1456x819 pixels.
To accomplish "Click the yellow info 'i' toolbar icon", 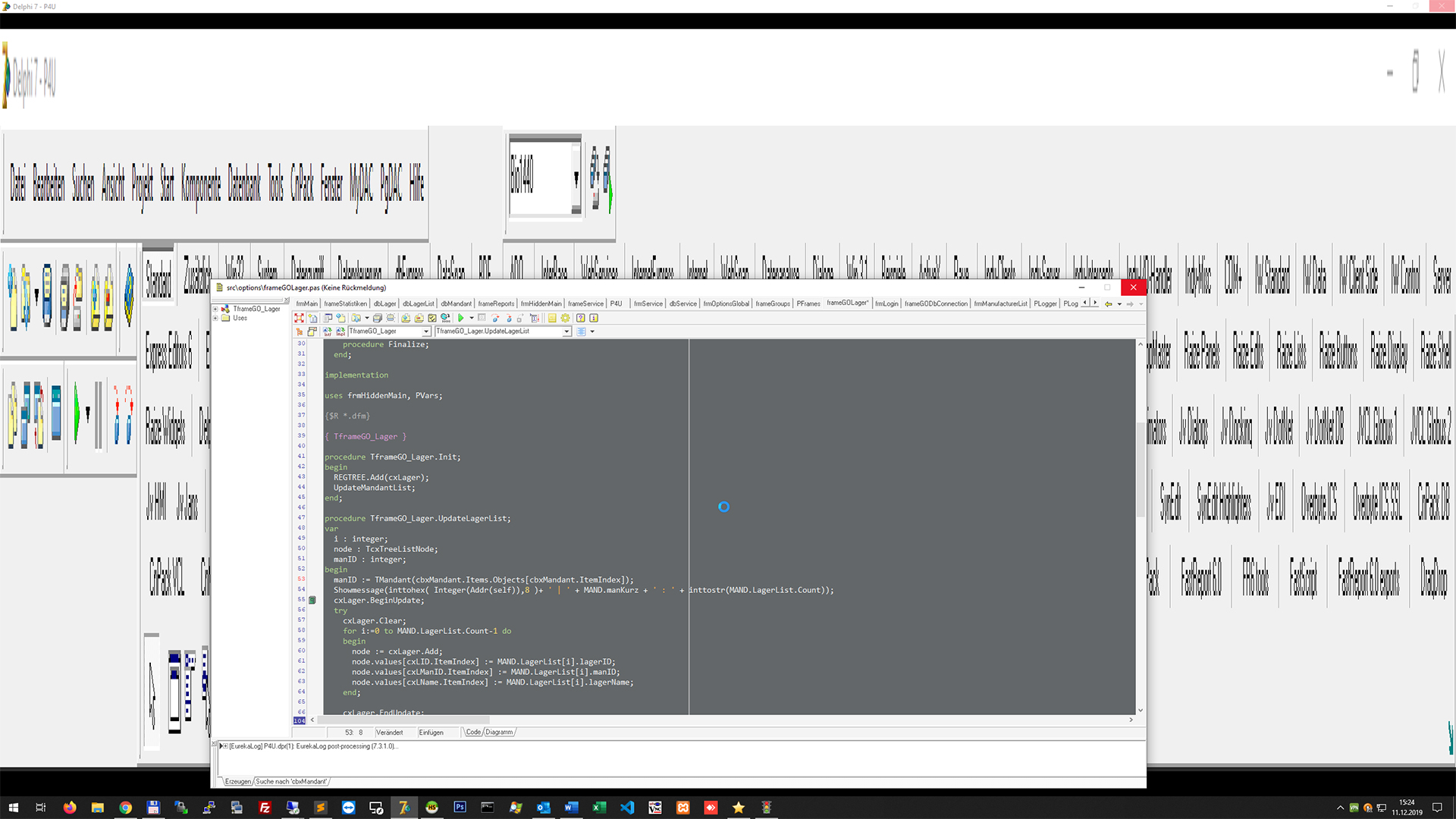I will point(594,318).
